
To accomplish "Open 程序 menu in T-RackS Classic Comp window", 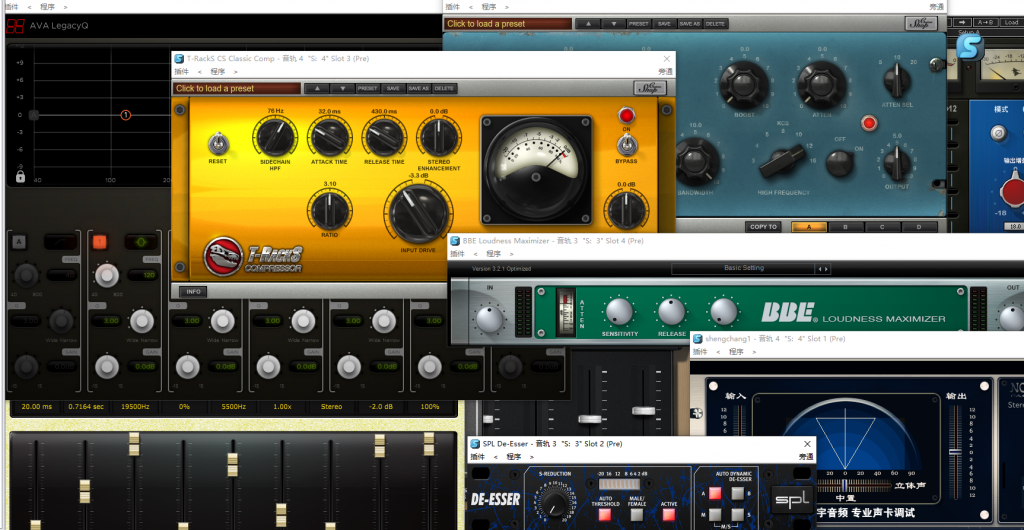I will (218, 72).
